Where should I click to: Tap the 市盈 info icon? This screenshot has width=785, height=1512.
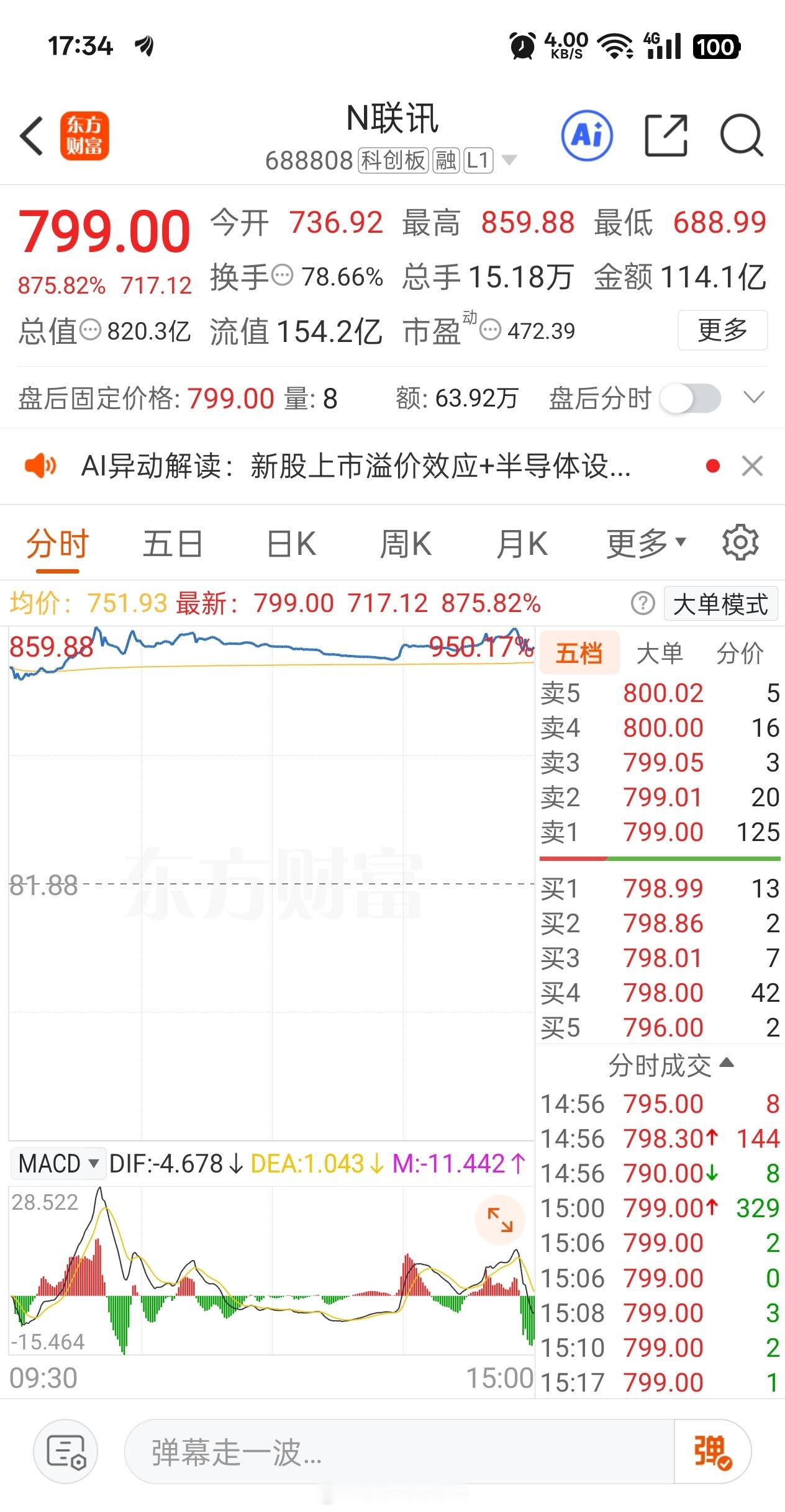point(491,330)
